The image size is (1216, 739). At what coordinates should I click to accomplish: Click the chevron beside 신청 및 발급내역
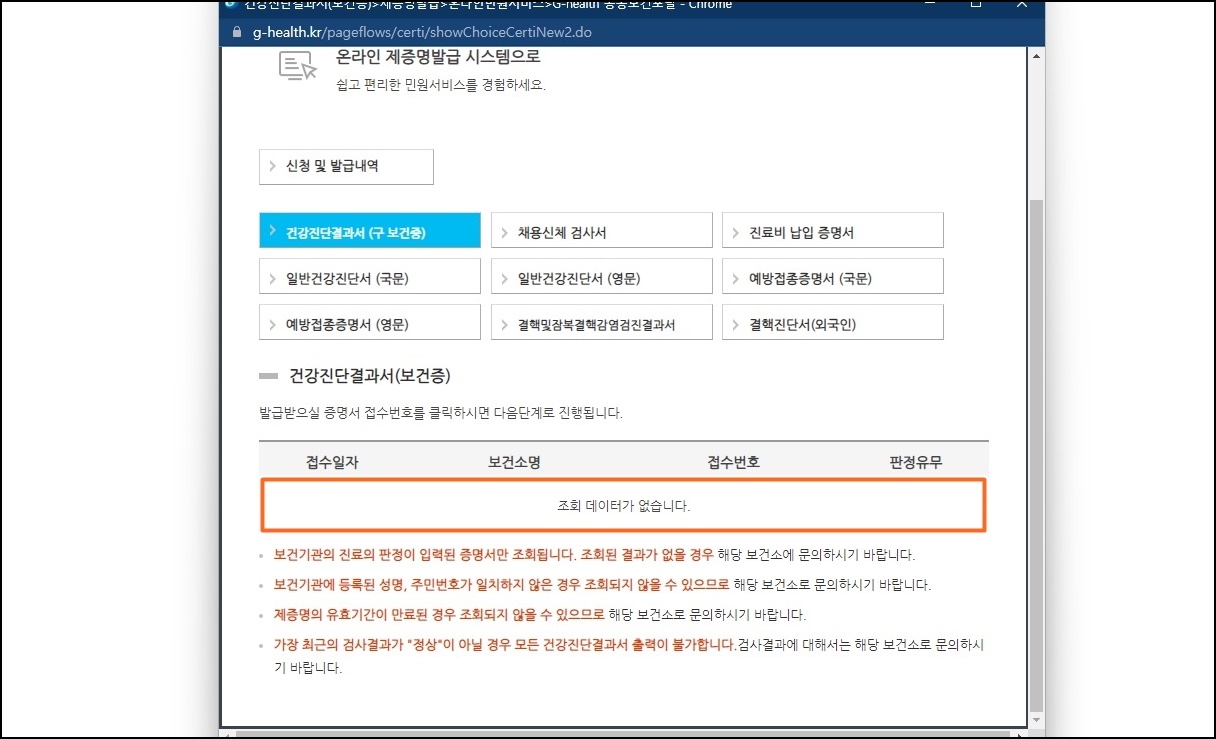pos(272,167)
